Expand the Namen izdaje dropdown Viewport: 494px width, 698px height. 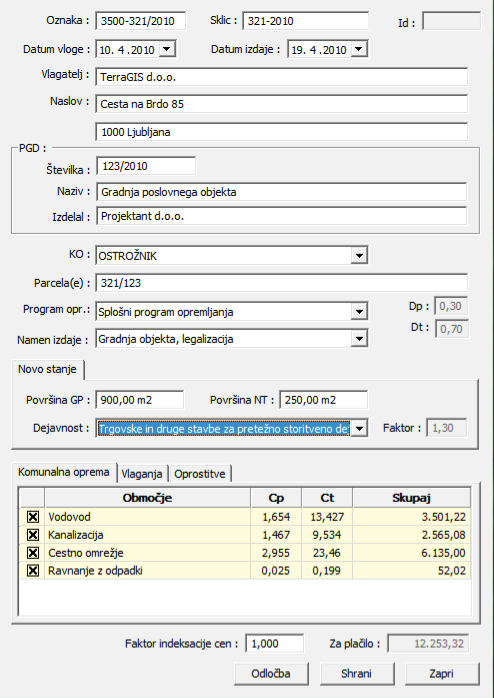click(359, 339)
